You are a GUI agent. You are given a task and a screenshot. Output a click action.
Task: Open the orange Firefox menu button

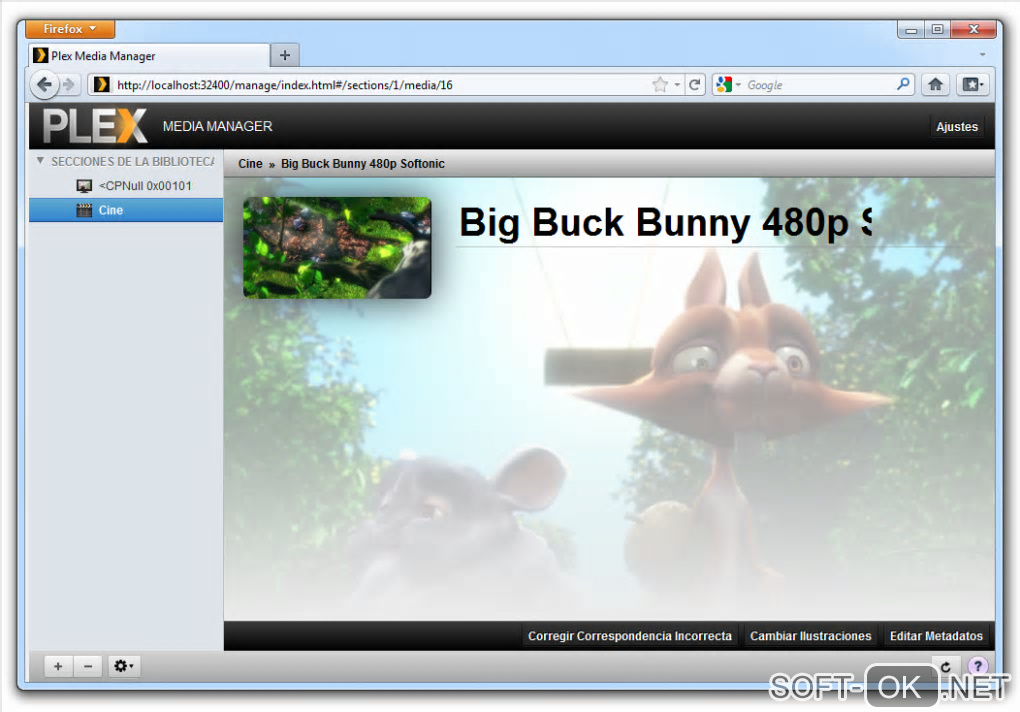pyautogui.click(x=70, y=29)
